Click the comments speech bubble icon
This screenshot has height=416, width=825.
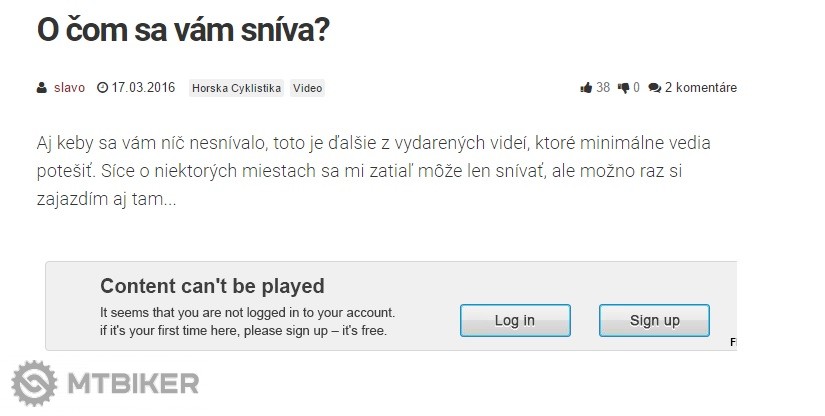(x=654, y=88)
